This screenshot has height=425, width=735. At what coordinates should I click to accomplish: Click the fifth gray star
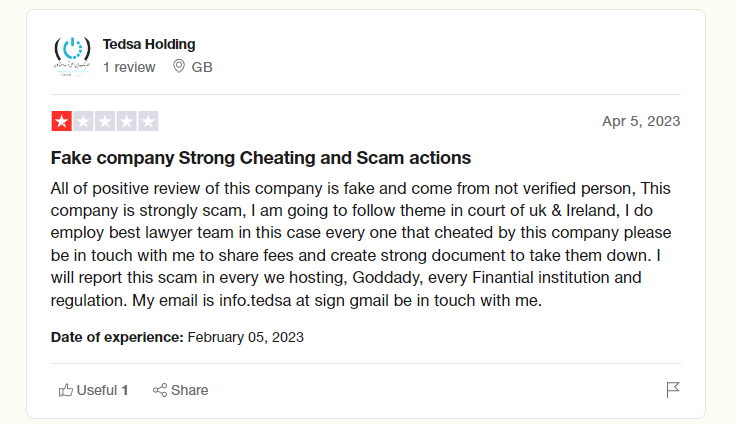[x=149, y=122]
